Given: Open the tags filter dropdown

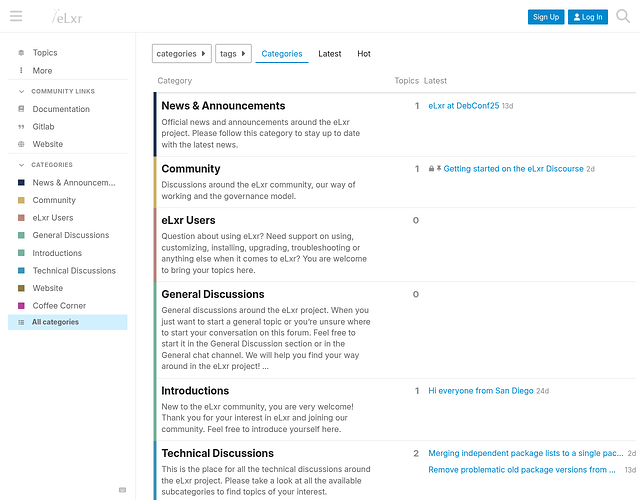Looking at the screenshot, I should [233, 53].
